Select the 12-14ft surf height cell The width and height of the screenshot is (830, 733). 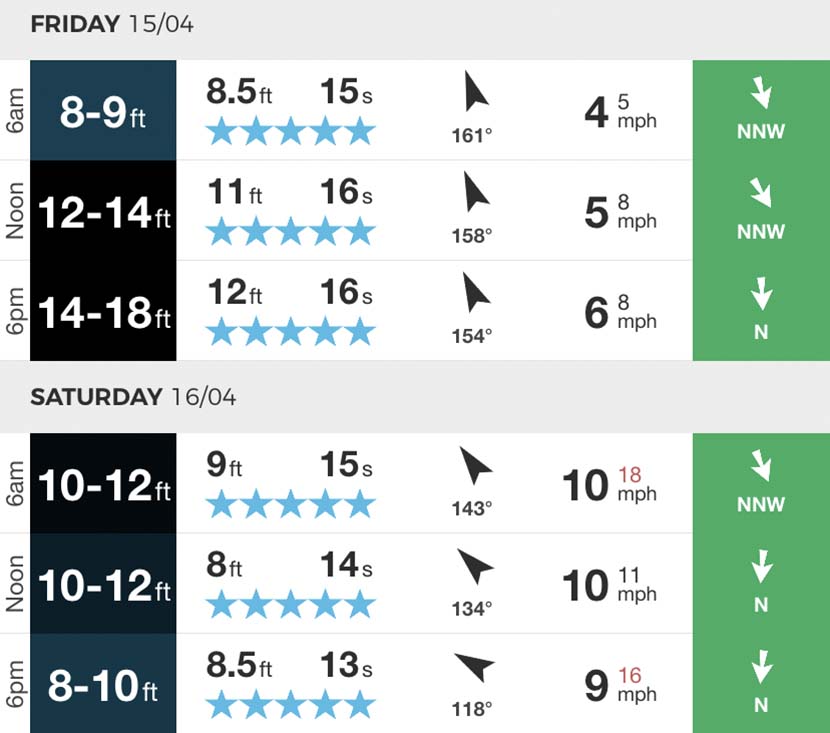(103, 211)
